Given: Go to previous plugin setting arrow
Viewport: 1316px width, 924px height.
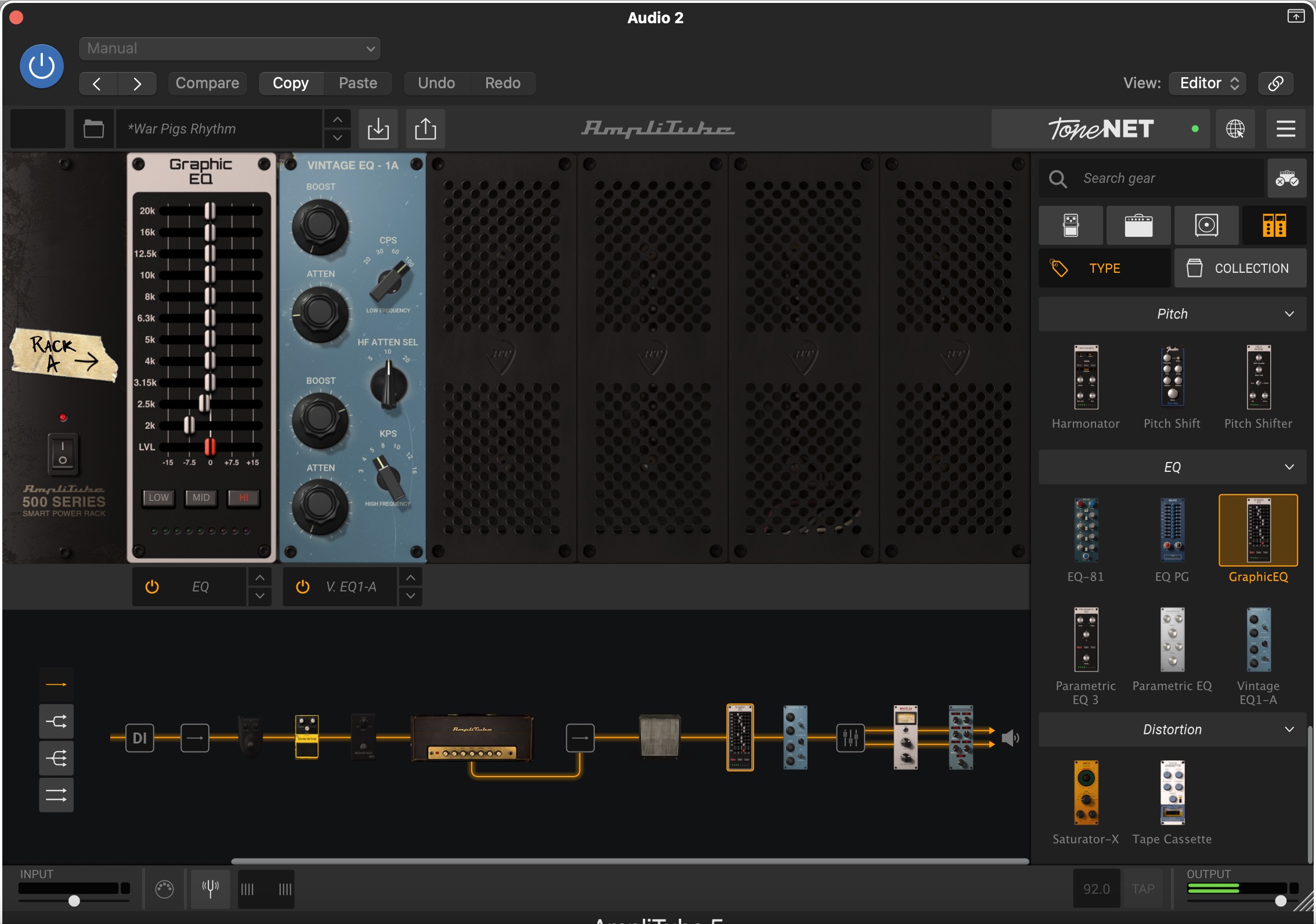Looking at the screenshot, I should tap(97, 84).
